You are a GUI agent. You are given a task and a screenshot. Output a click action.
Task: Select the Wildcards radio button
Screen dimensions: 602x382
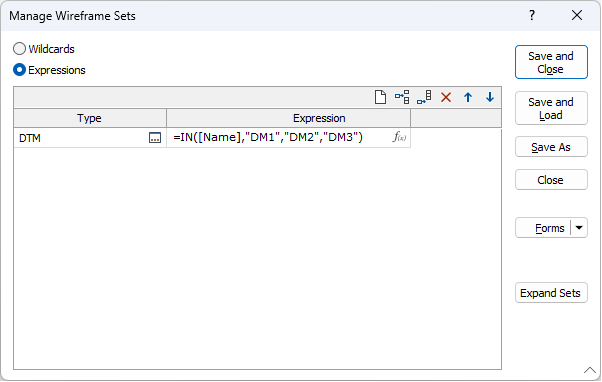[x=19, y=49]
